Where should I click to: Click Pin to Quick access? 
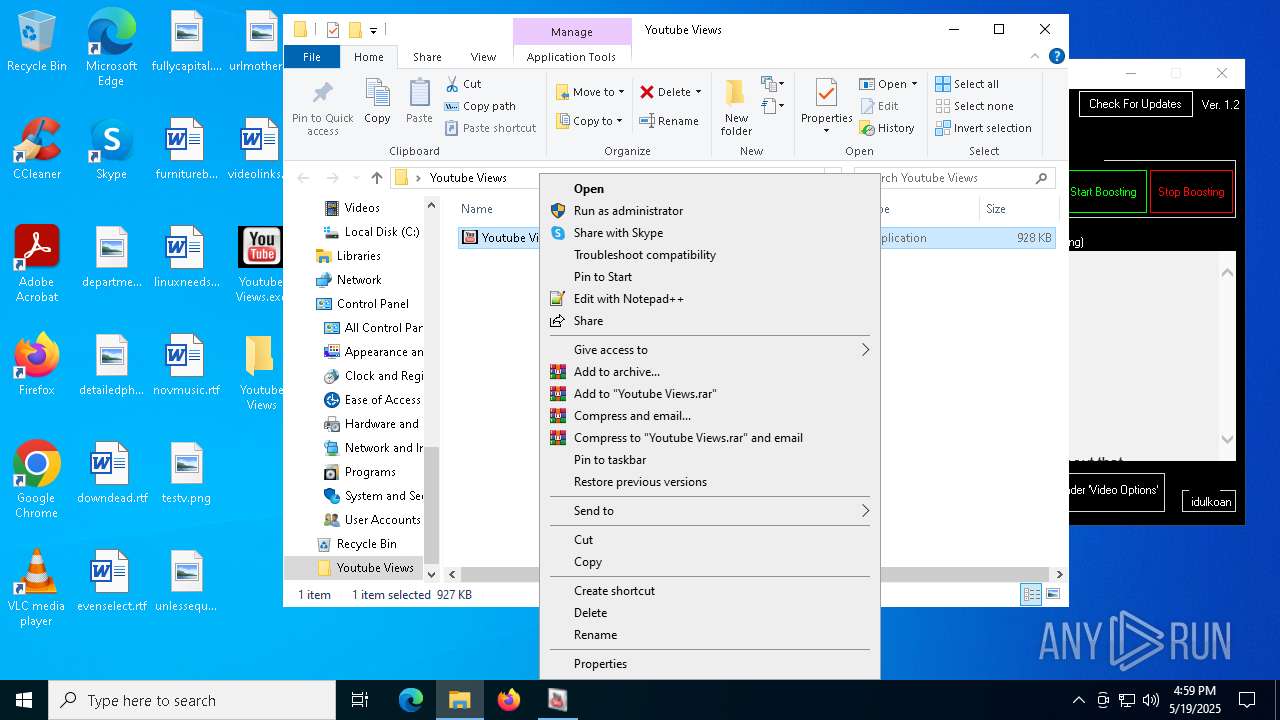(323, 108)
